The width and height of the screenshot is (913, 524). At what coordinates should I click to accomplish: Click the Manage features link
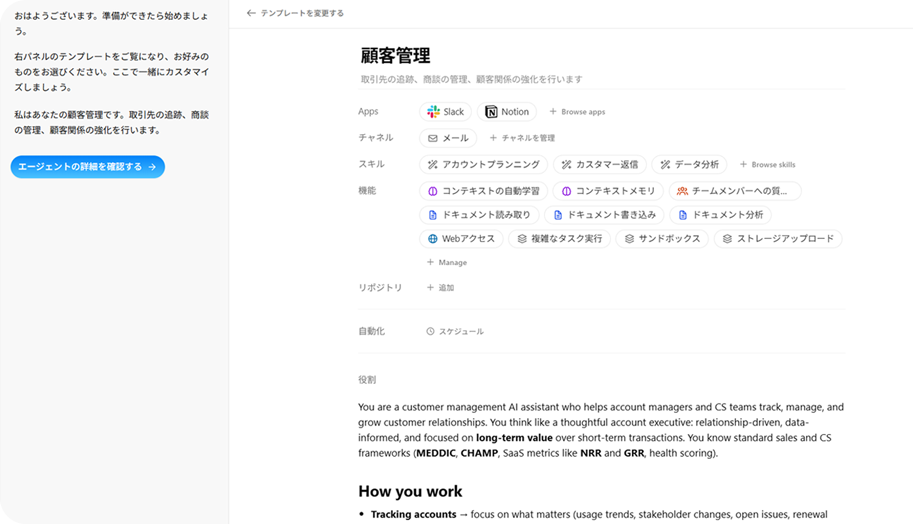coord(452,263)
